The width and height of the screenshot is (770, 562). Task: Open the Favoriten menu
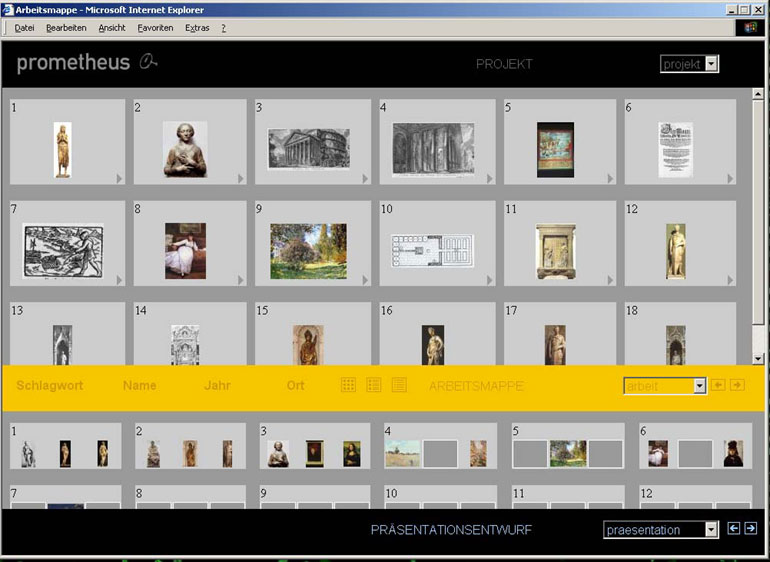[x=155, y=28]
